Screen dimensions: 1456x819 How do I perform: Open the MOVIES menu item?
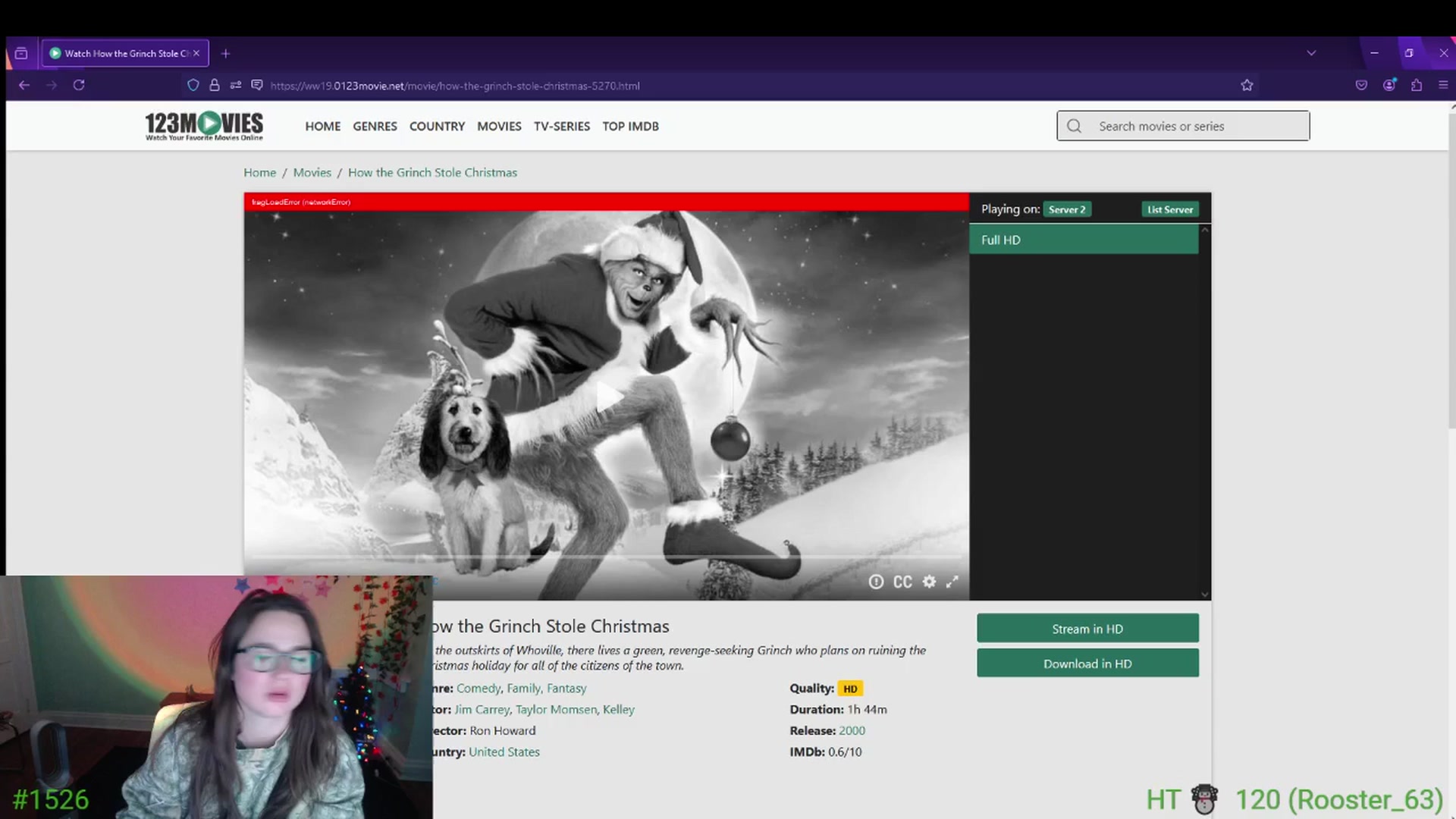[499, 126]
